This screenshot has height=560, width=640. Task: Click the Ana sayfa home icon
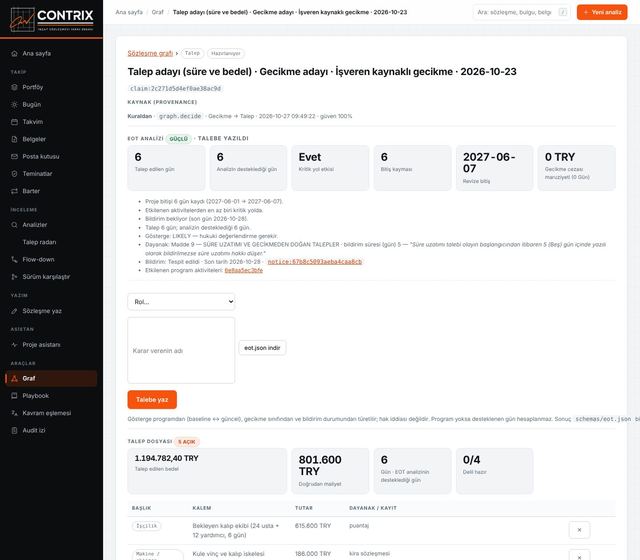pos(14,53)
